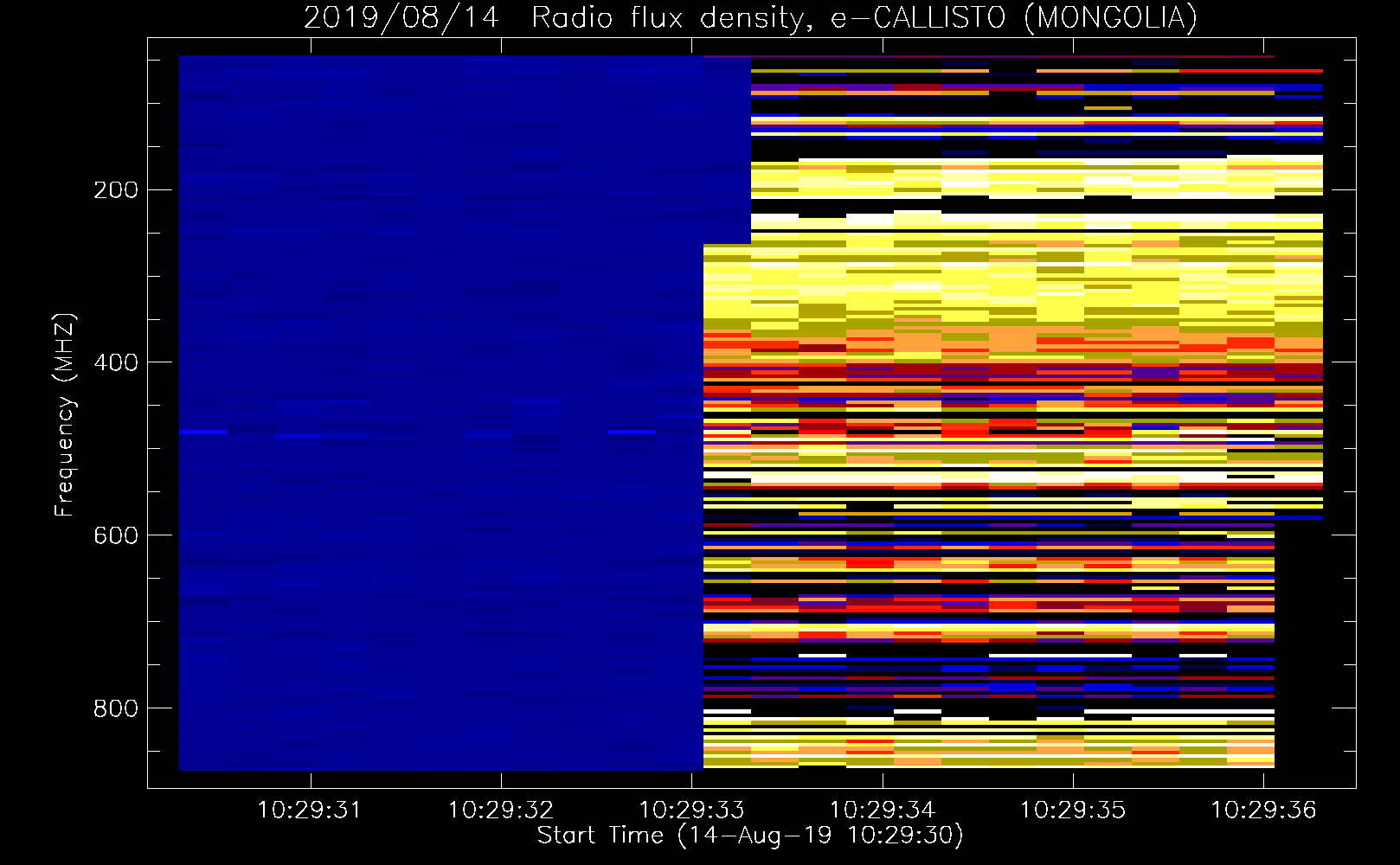Click the 'Frequency (MHZ)' axis label
The height and width of the screenshot is (865, 1400).
(65, 415)
